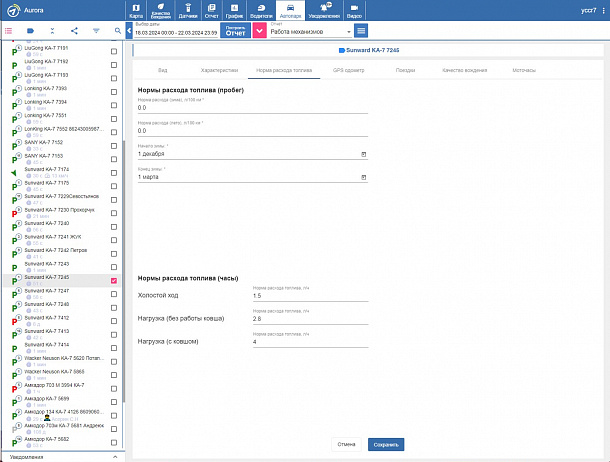Select the Норма расхода топлива tab
This screenshot has width=610, height=462.
click(284, 70)
